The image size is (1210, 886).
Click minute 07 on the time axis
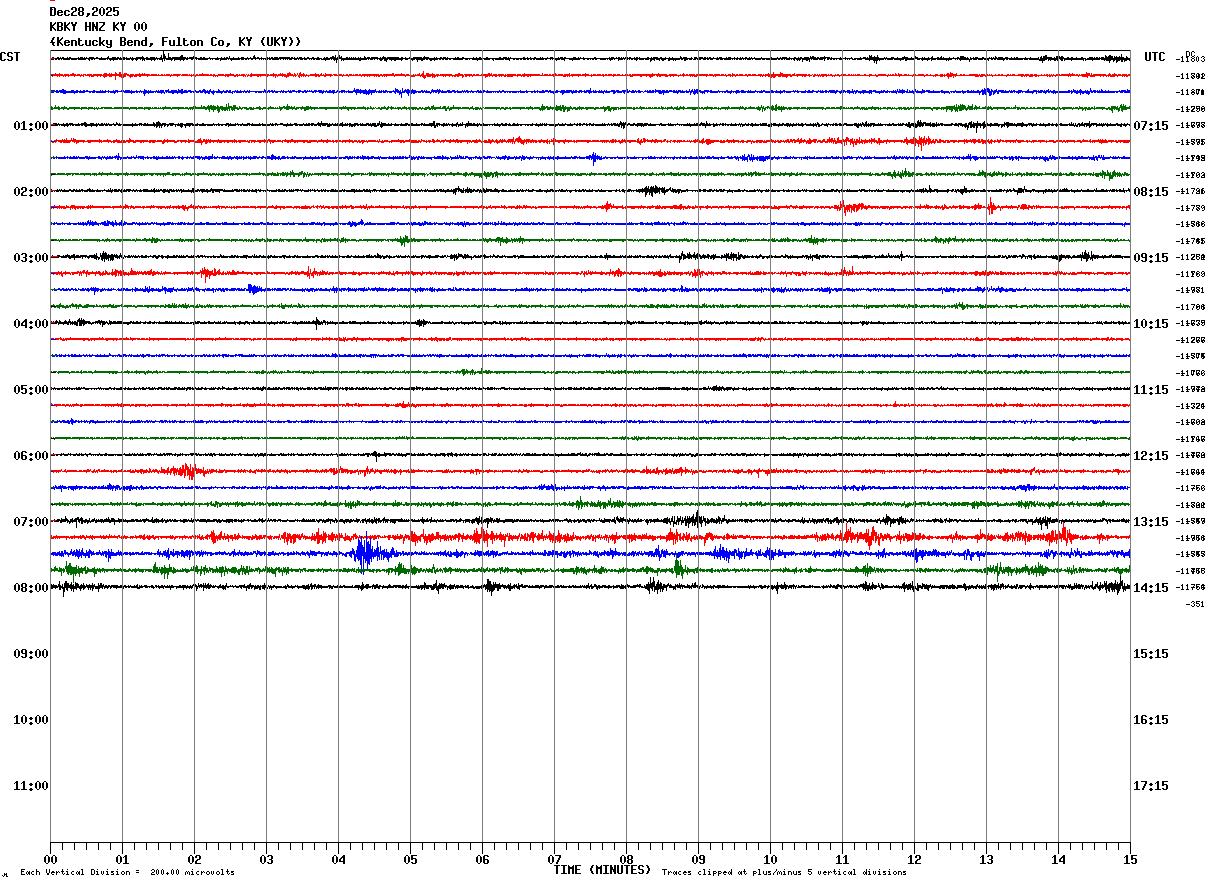554,859
